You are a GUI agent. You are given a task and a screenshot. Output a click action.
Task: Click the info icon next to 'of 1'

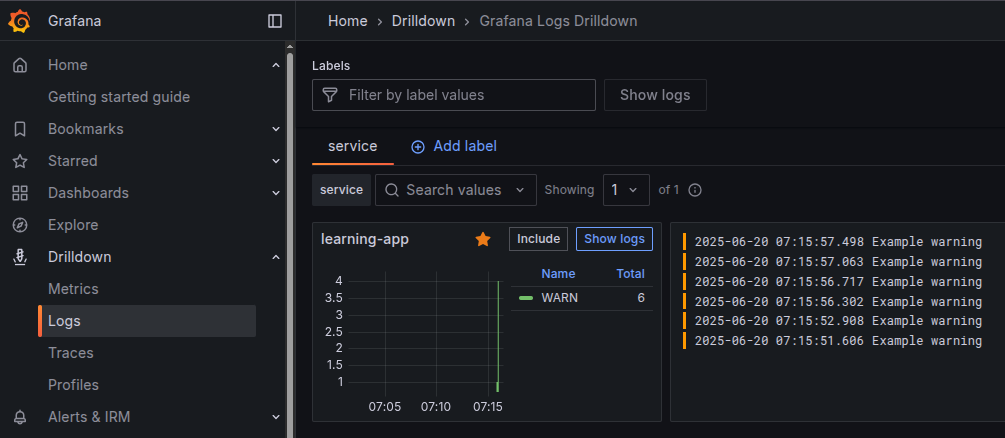coord(695,190)
